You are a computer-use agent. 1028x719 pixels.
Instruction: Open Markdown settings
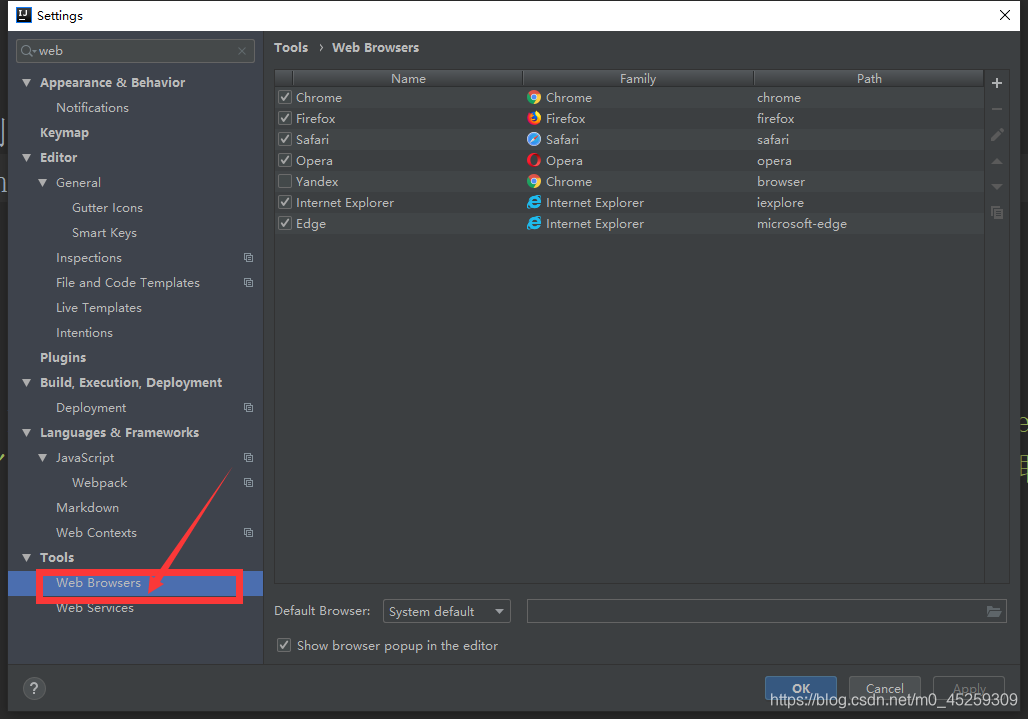pos(87,508)
